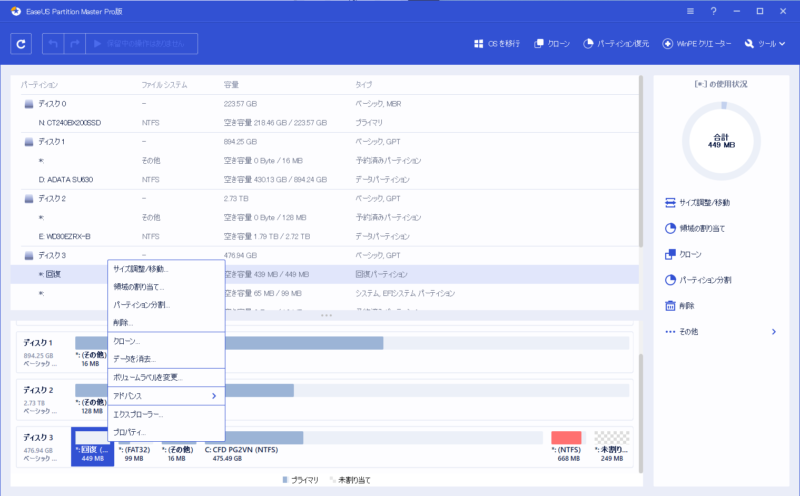Open the クローン tool in top toolbar
The height and width of the screenshot is (496, 800).
pyautogui.click(x=552, y=44)
